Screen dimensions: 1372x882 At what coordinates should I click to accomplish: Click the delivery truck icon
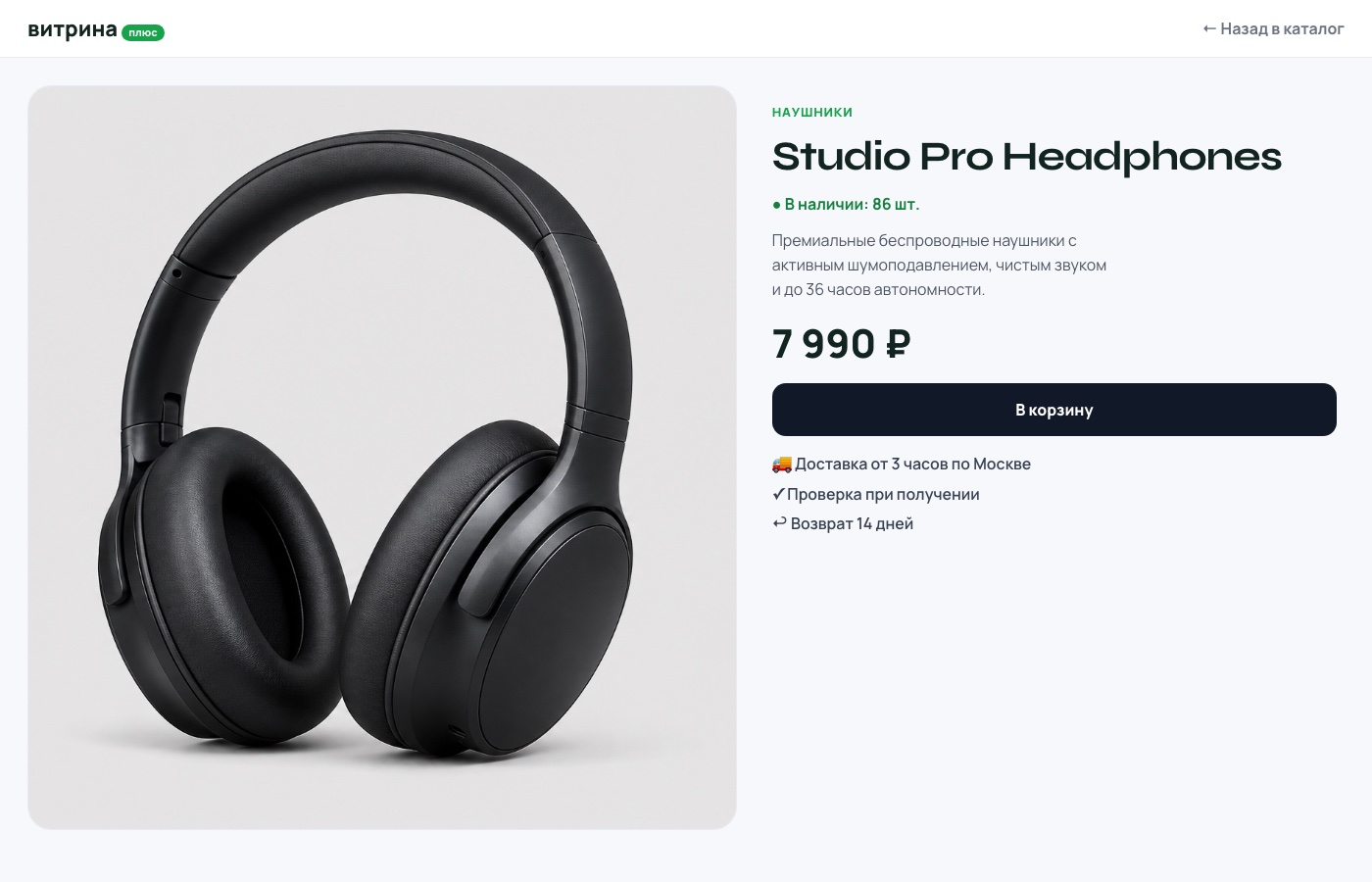point(781,464)
